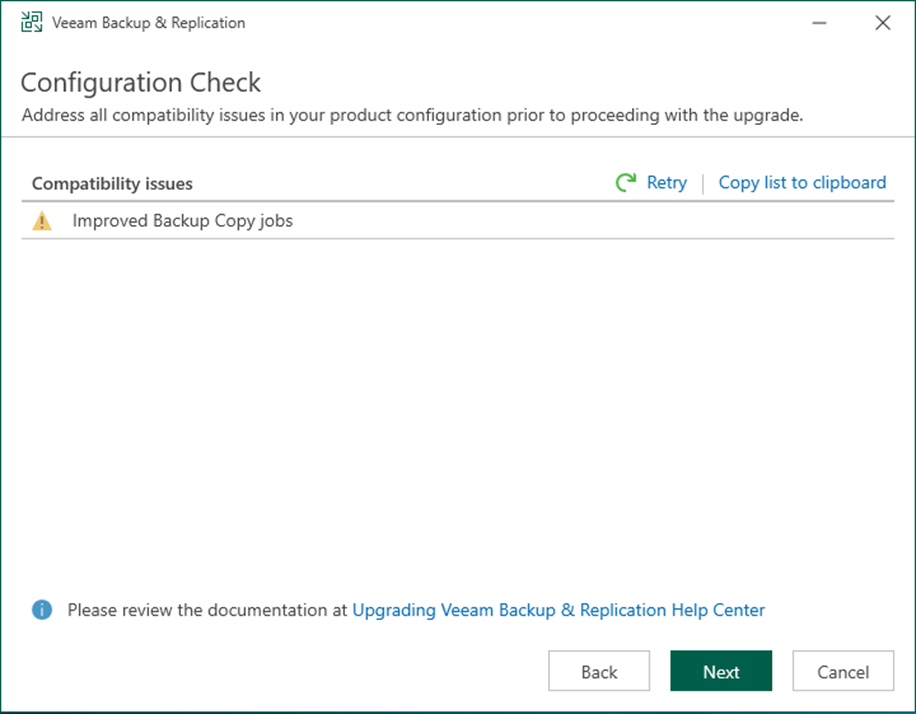Viewport: 916px width, 714px height.
Task: Click the blue information circle icon
Action: coord(41,609)
